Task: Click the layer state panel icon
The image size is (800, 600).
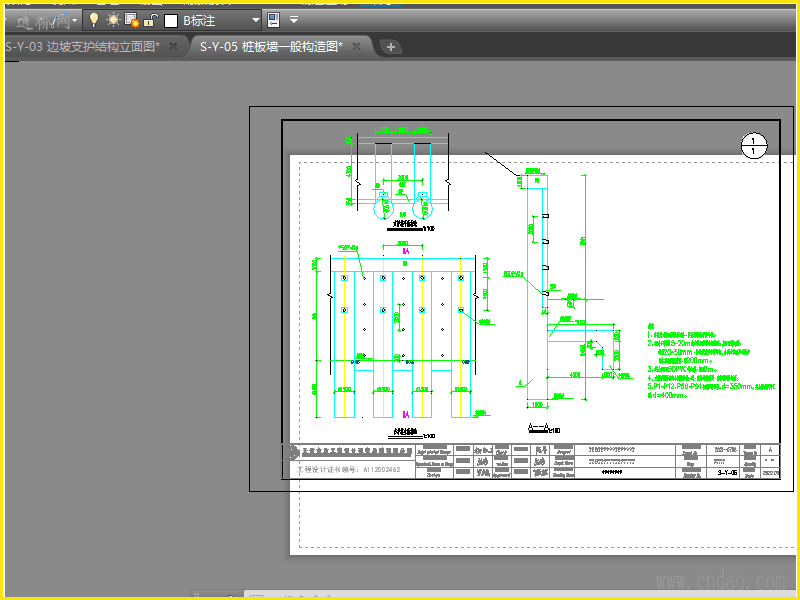Action: coord(273,20)
